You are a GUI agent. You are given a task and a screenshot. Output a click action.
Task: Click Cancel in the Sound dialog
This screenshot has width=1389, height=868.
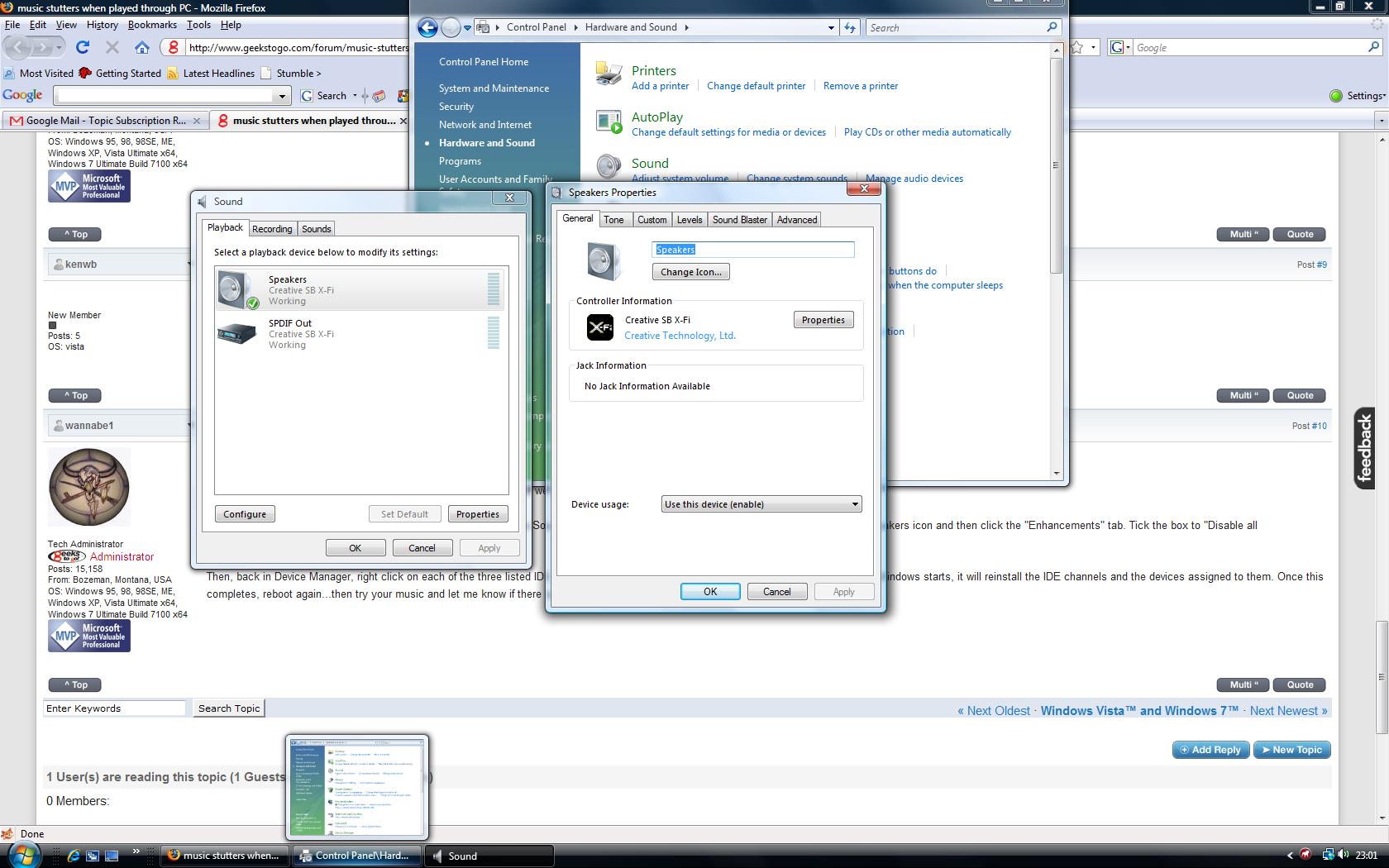point(422,548)
